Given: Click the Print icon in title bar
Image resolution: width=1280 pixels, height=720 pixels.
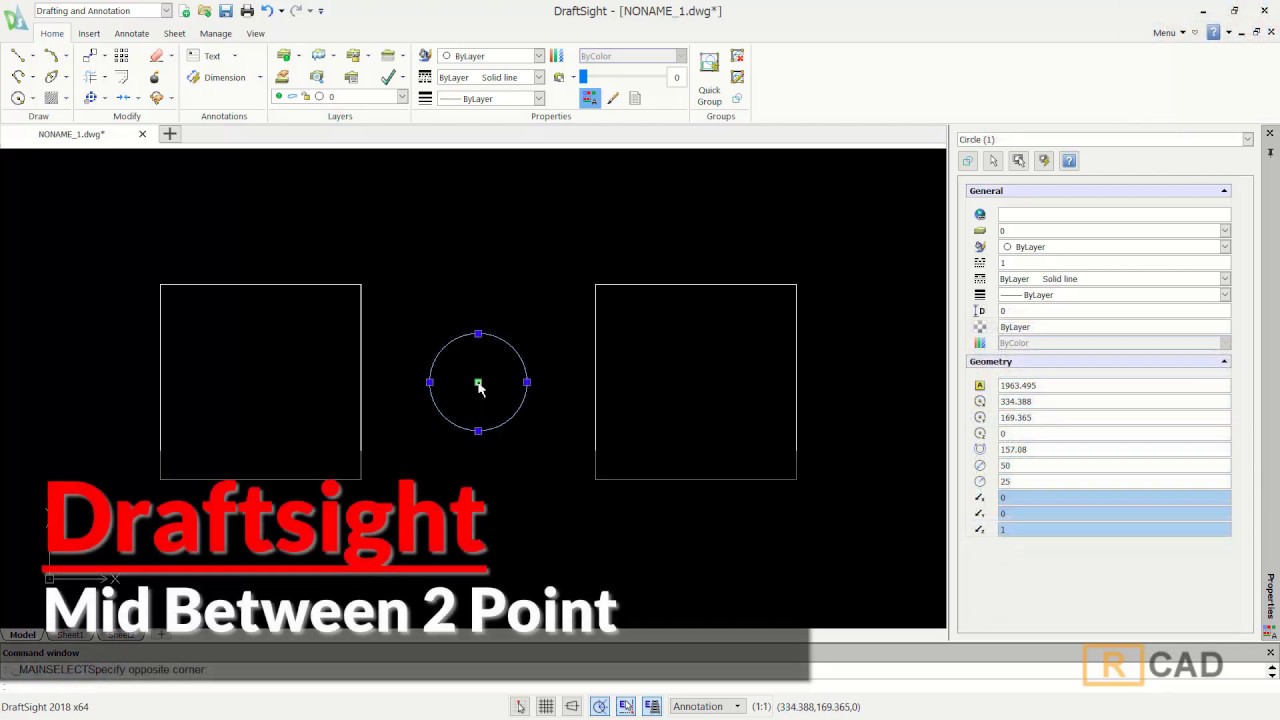Looking at the screenshot, I should click(x=247, y=11).
